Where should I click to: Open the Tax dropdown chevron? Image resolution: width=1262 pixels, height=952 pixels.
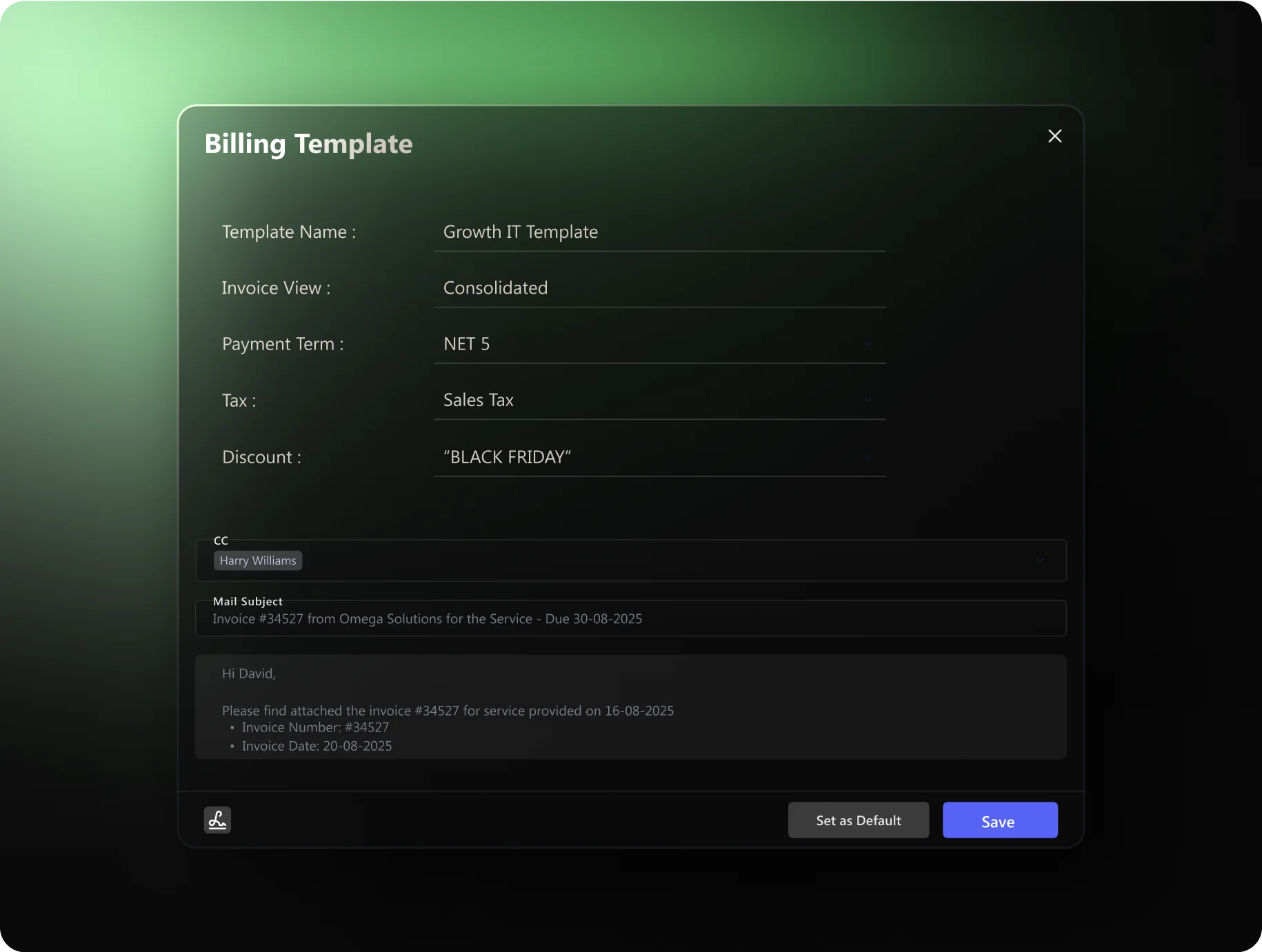pyautogui.click(x=868, y=400)
